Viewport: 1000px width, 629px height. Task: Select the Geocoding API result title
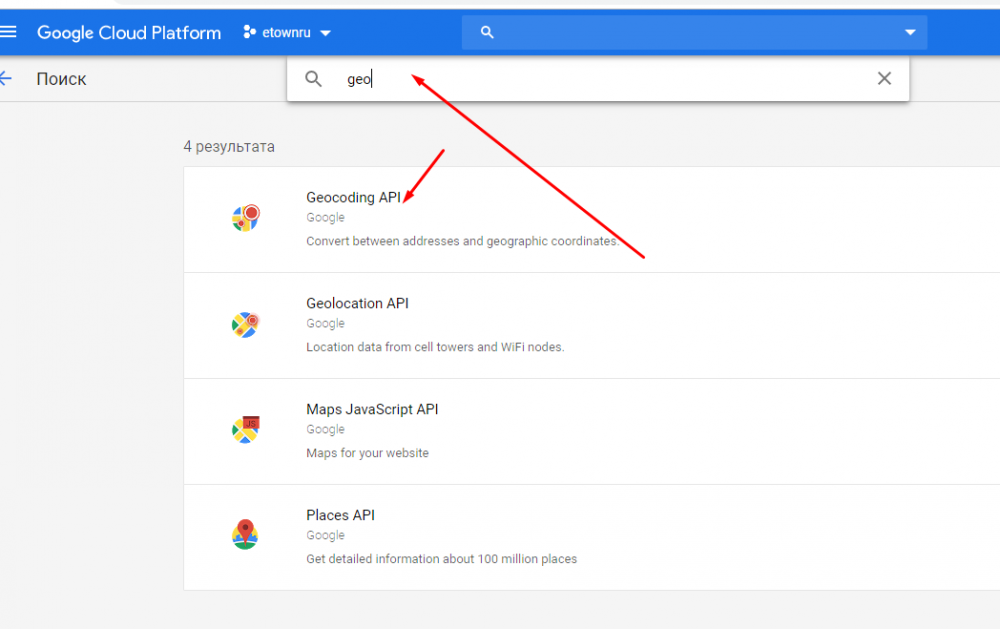click(x=353, y=198)
